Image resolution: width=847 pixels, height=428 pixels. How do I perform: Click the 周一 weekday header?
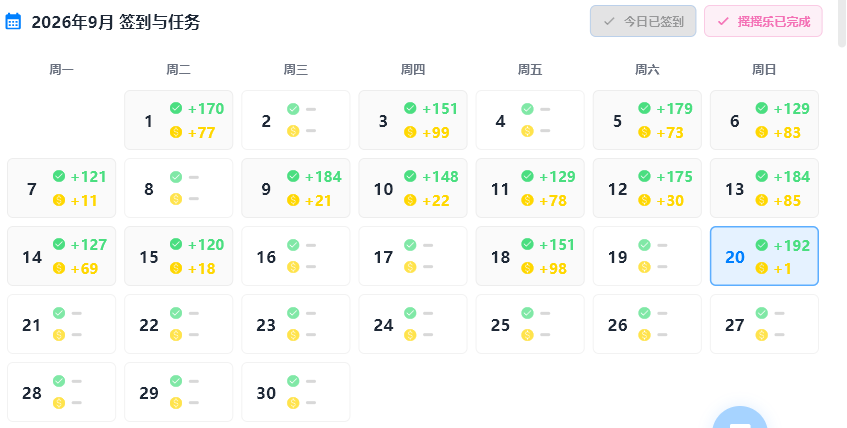(x=62, y=69)
